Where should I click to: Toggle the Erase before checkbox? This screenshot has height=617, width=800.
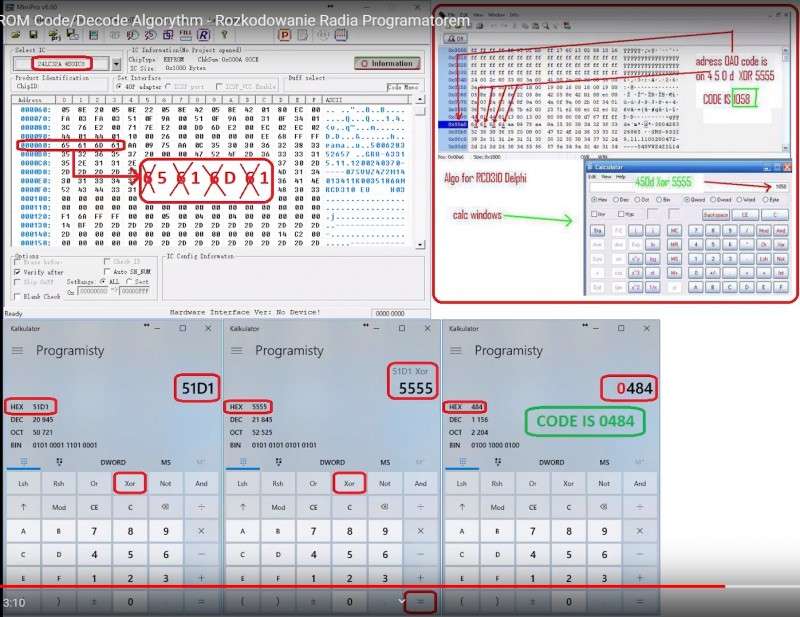(17, 262)
